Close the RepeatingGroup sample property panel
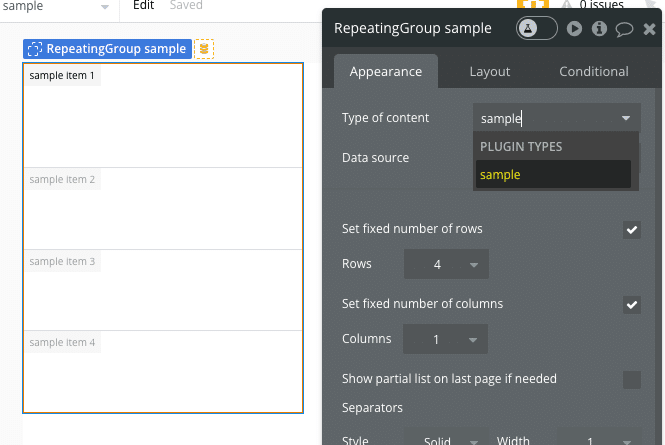Viewport: 665px width, 445px height. pos(649,29)
